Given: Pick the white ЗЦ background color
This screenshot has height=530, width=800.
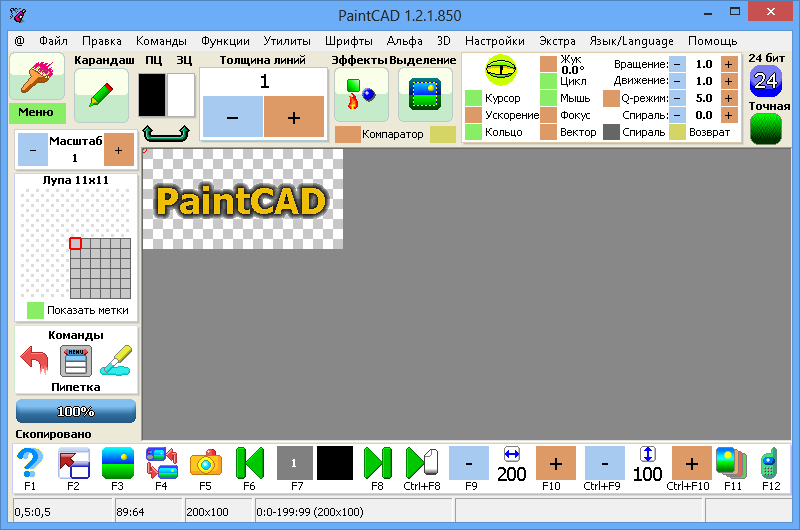Looking at the screenshot, I should click(181, 95).
